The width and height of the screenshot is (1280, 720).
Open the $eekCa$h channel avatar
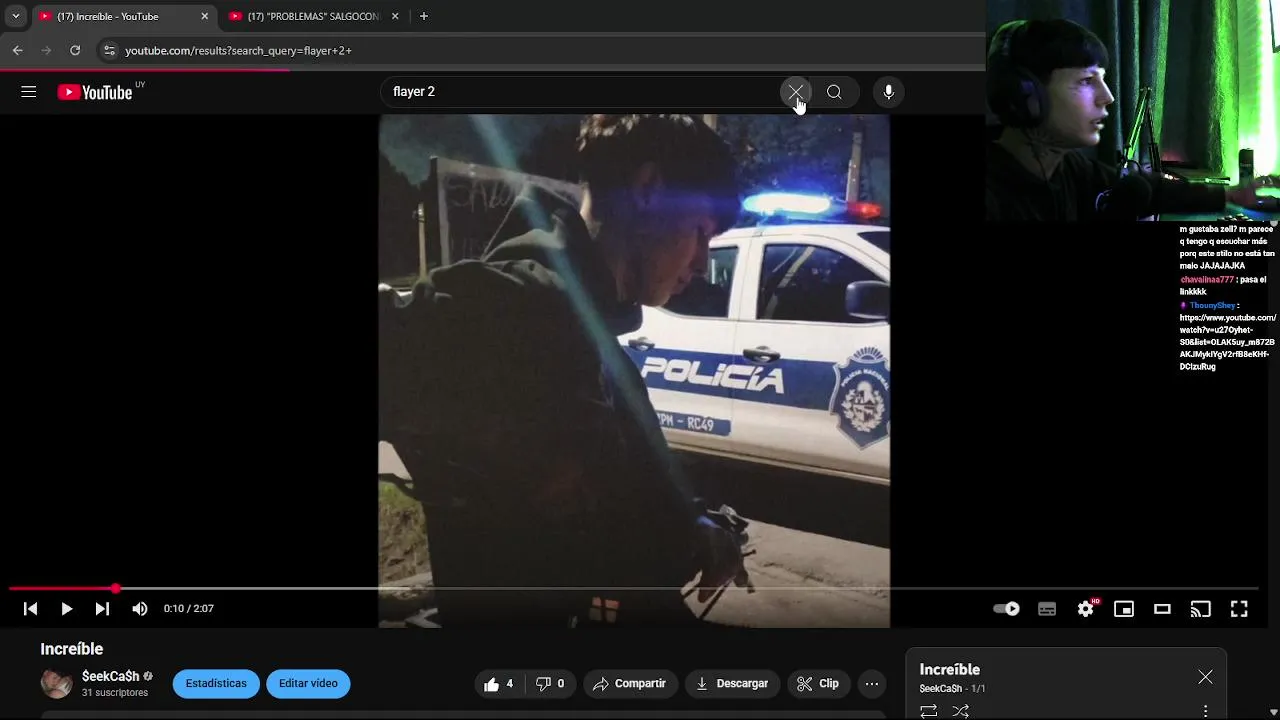(x=57, y=683)
